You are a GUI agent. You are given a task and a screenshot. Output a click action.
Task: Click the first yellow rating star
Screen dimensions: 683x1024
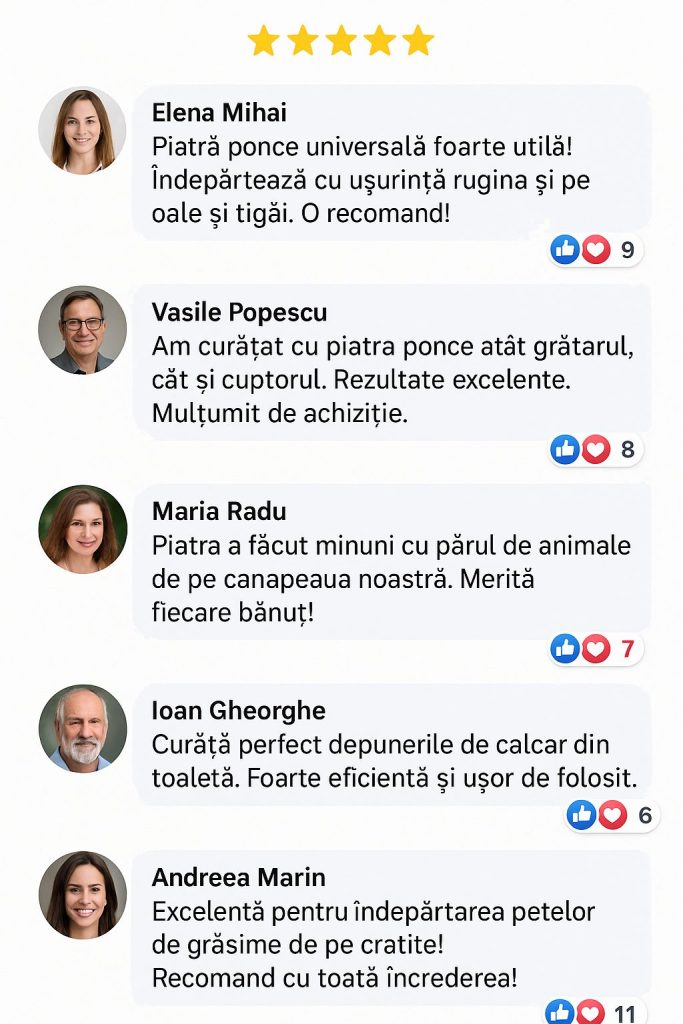click(263, 41)
